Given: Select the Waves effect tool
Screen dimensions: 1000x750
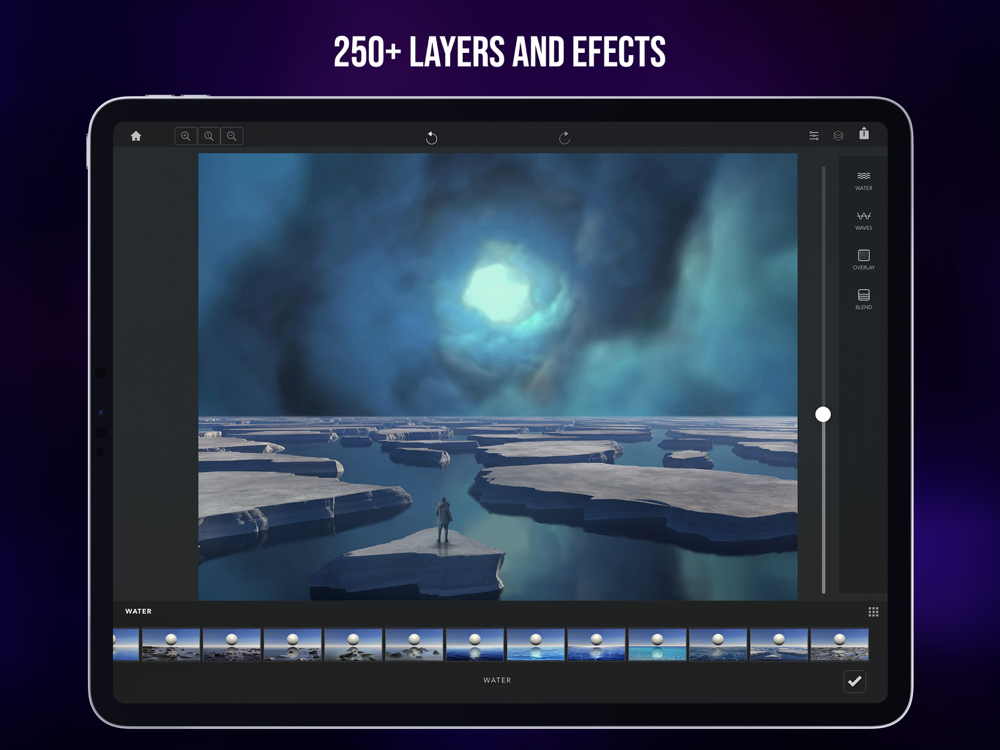Looking at the screenshot, I should [864, 221].
